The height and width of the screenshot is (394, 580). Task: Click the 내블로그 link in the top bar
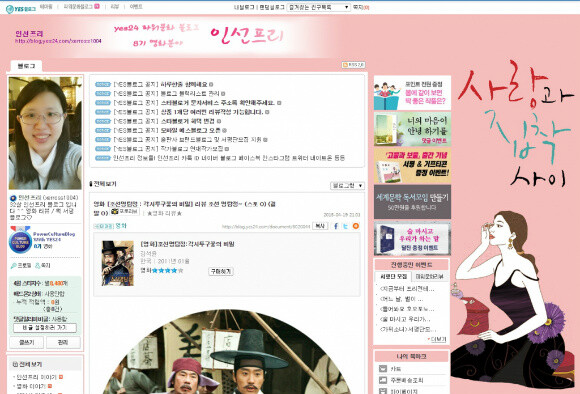pos(244,7)
